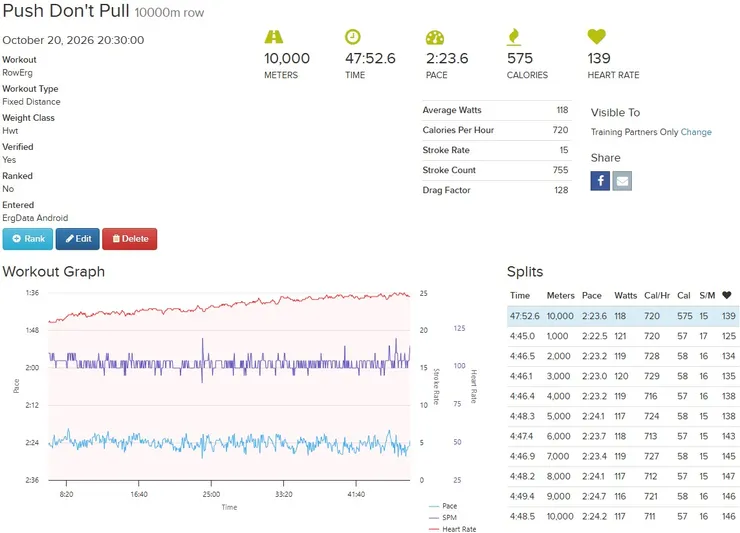Click the Watts column header in Splits
The image size is (740, 533).
coord(625,296)
